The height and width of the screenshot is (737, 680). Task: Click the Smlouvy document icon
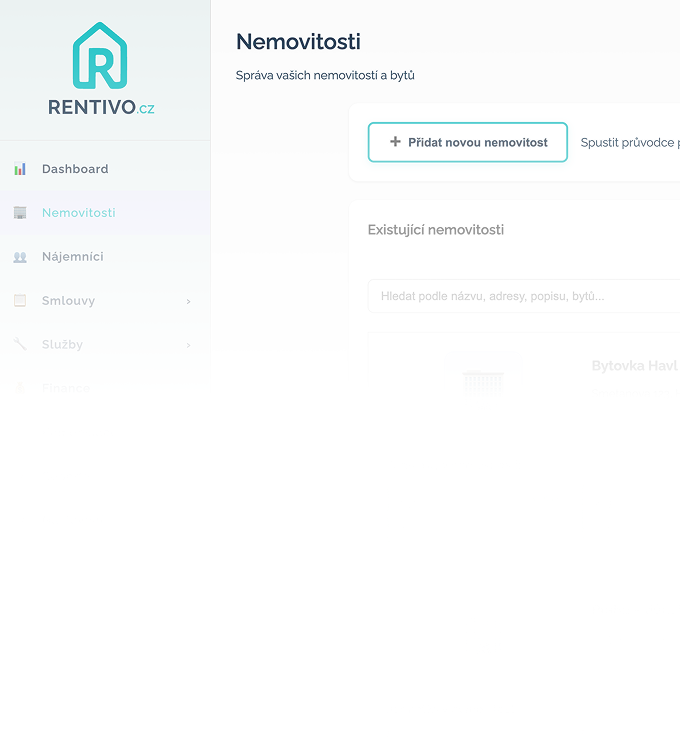coord(20,301)
